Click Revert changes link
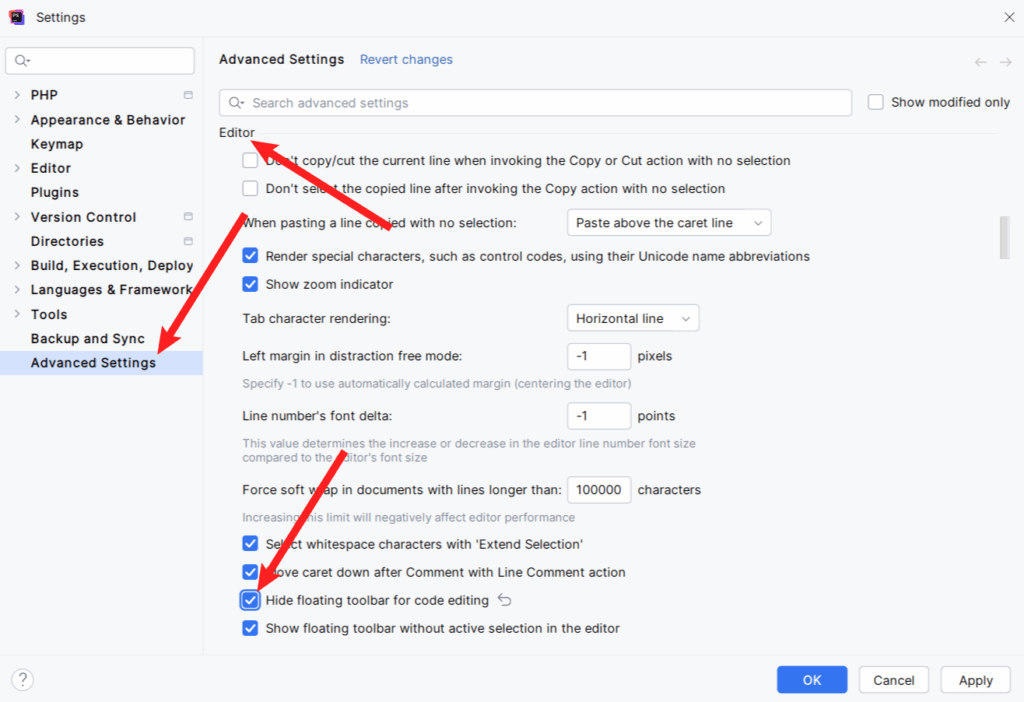Screen dimensions: 1024x702 [406, 59]
